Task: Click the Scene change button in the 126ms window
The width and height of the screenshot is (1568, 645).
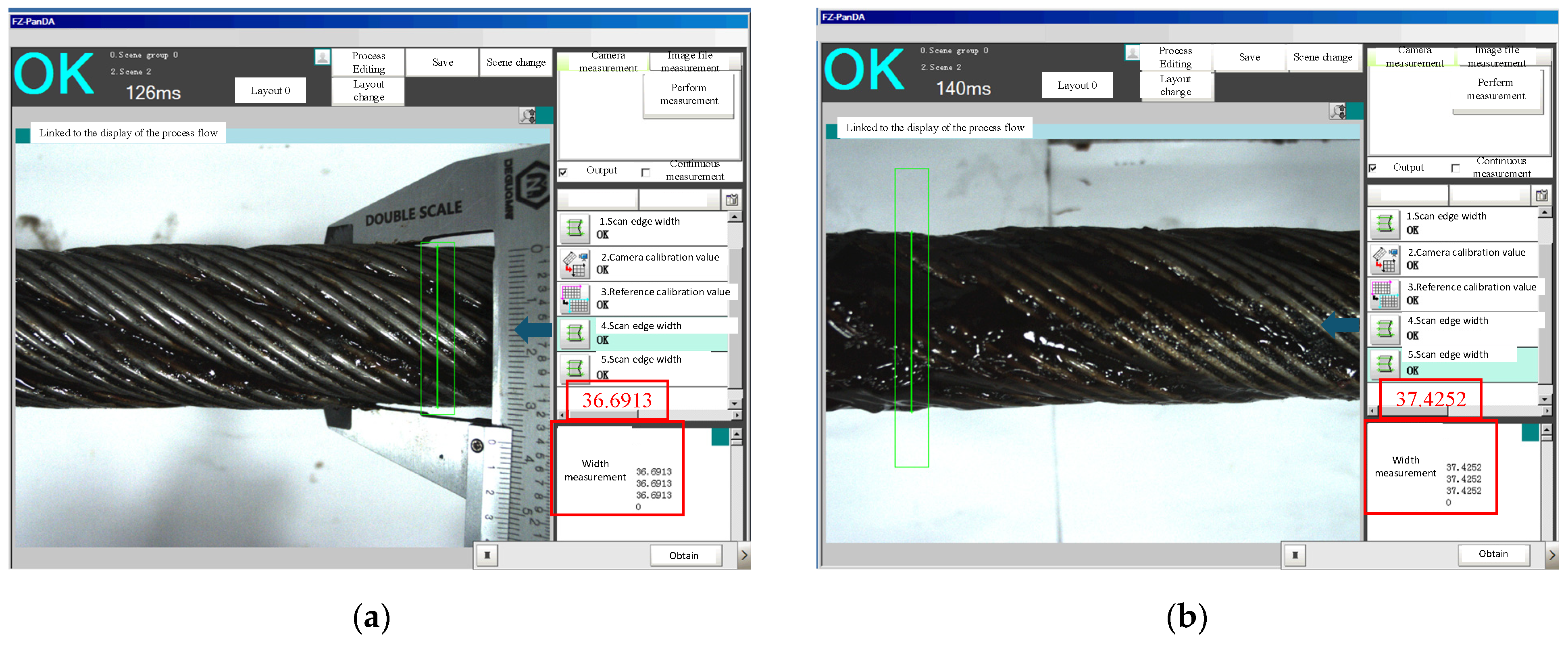Action: [x=516, y=62]
